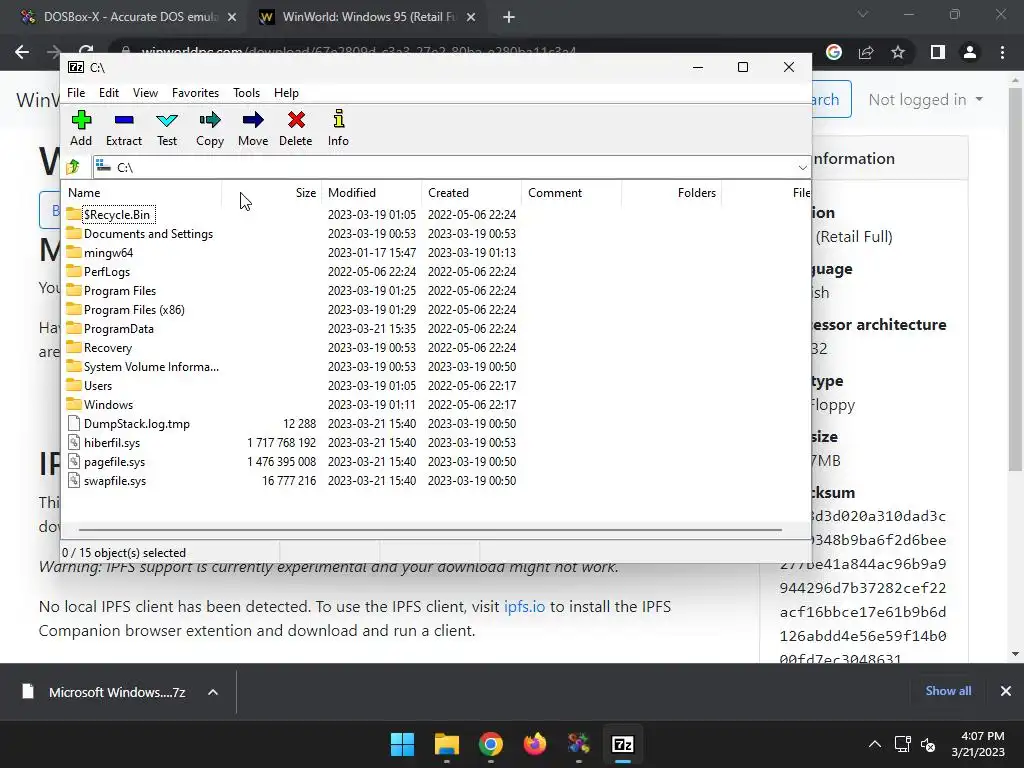Close the DOSBox-X browser tab

[232, 17]
